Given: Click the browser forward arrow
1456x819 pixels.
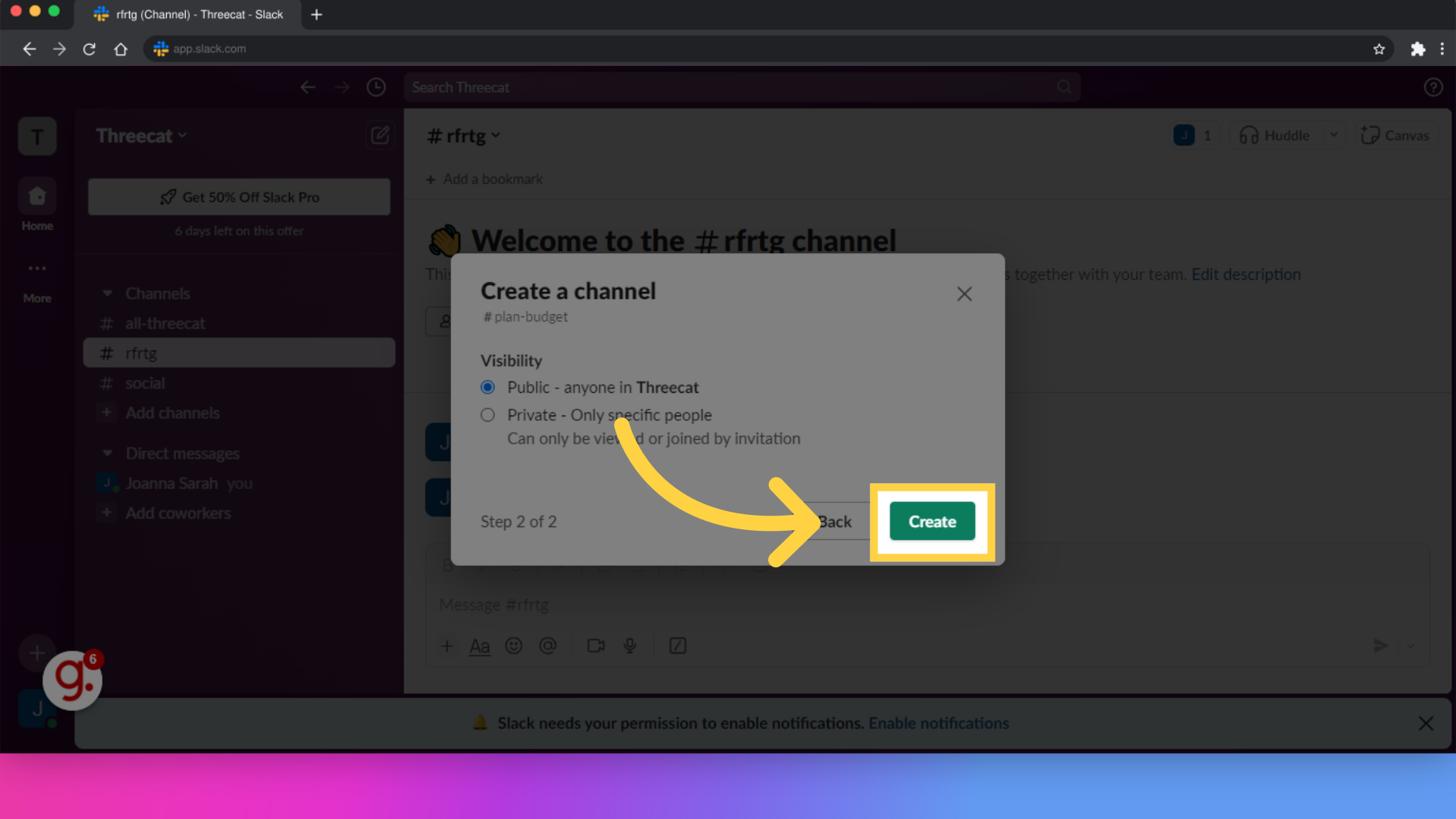Looking at the screenshot, I should point(59,49).
